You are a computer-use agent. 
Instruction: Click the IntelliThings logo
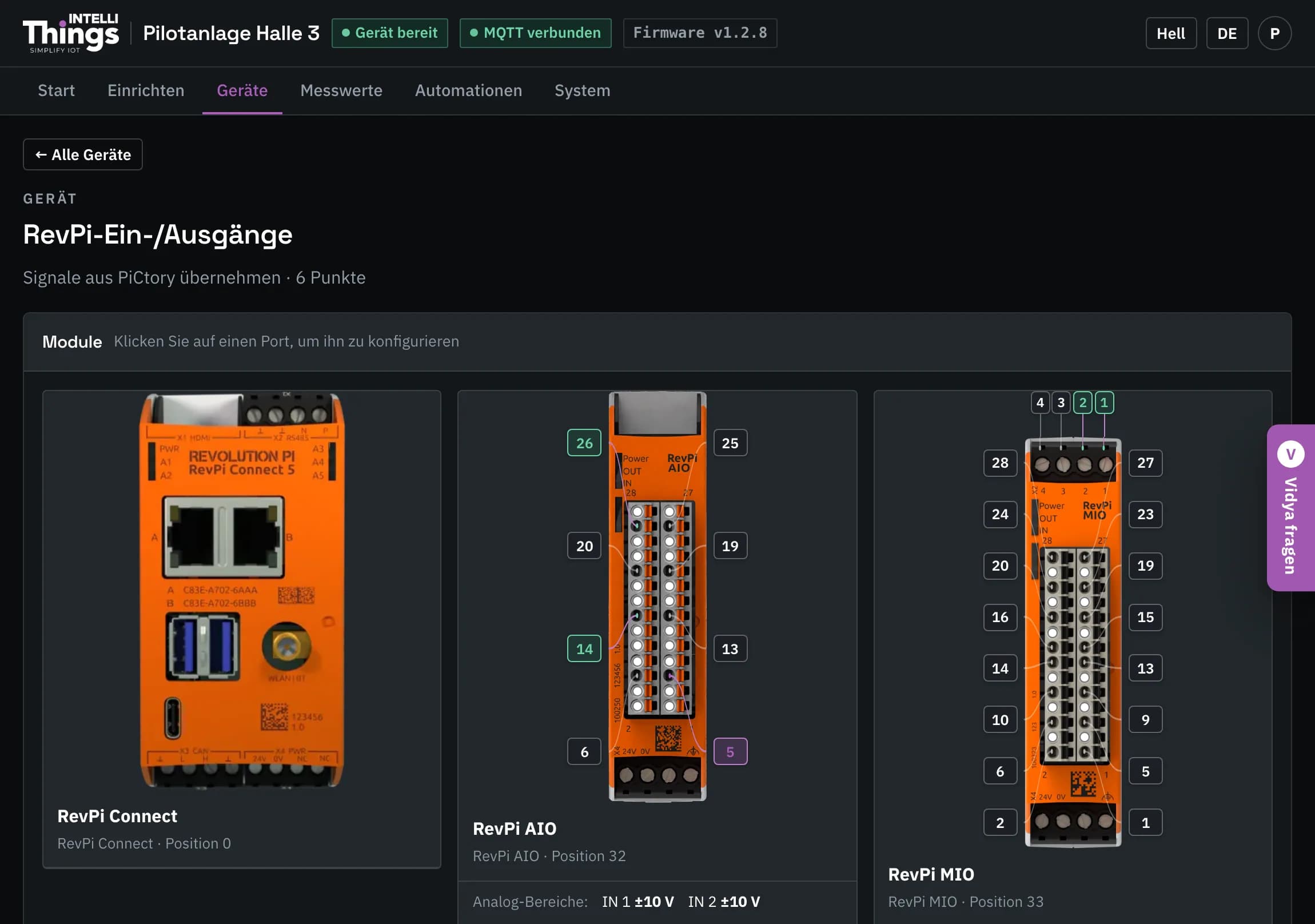(71, 33)
